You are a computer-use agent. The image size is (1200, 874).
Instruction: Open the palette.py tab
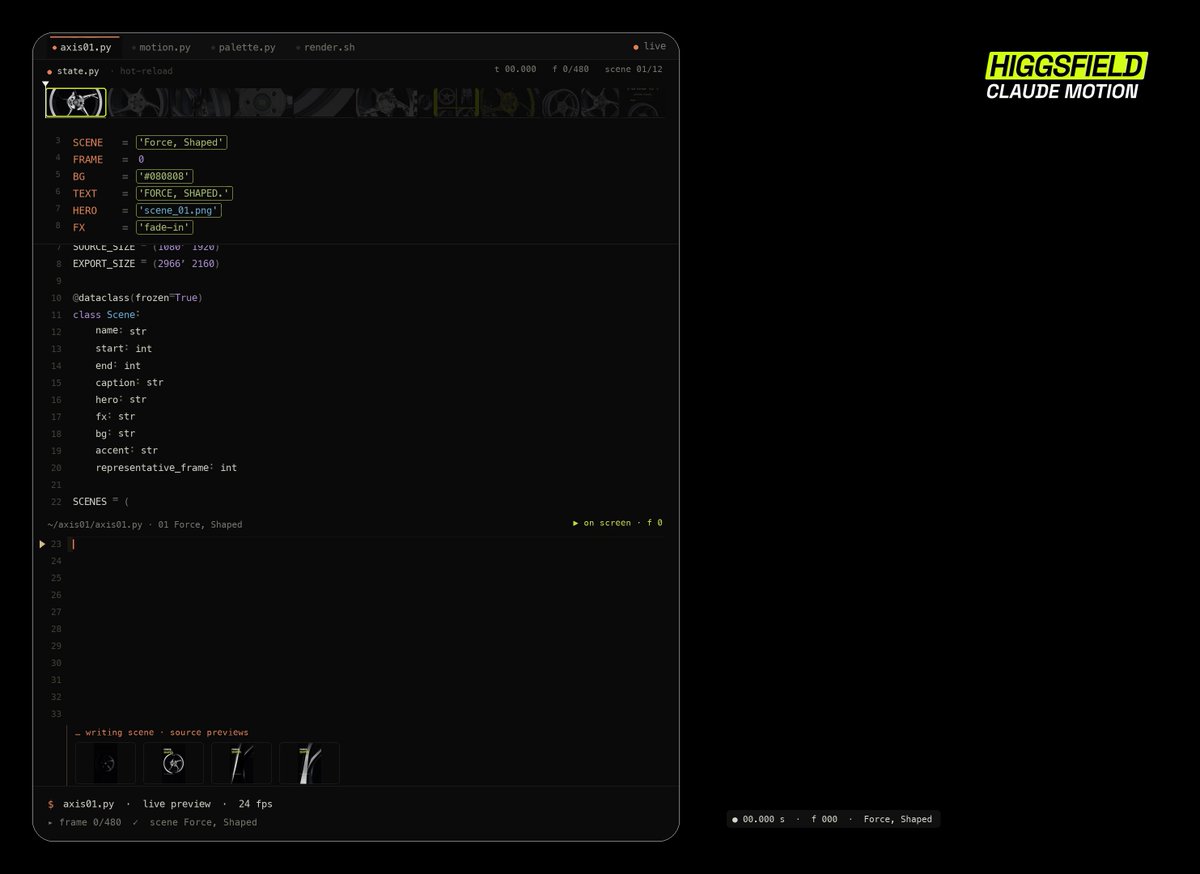pos(243,47)
